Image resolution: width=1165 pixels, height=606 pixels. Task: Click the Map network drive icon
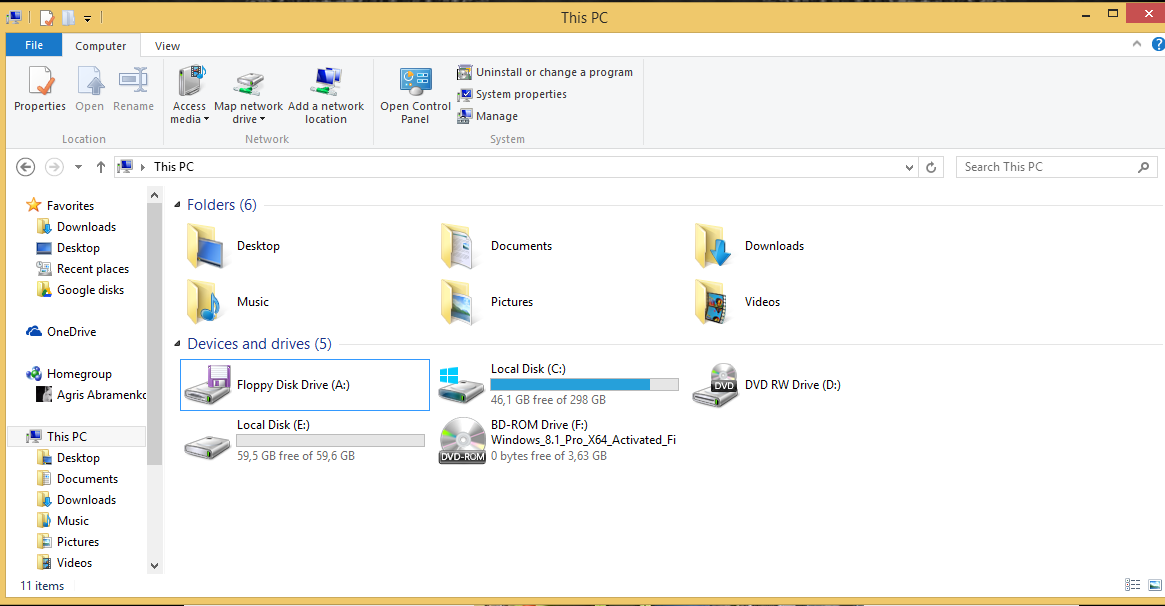[x=249, y=83]
